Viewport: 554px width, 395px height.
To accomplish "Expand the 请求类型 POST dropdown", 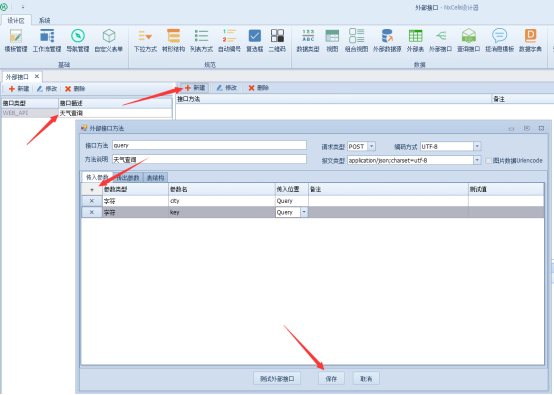I will pyautogui.click(x=372, y=146).
